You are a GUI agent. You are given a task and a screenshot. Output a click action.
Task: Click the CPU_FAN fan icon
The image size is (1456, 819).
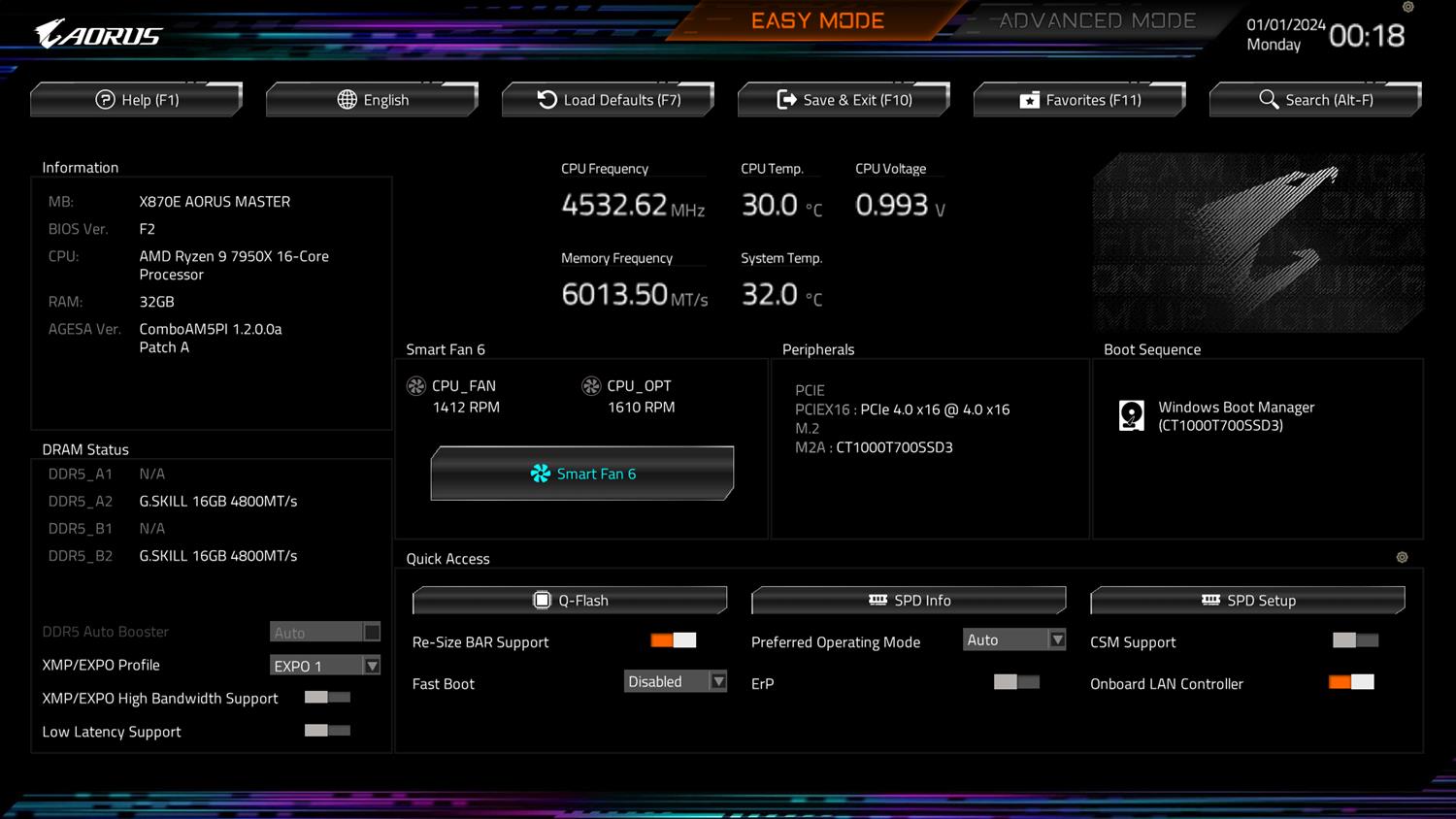coord(416,386)
